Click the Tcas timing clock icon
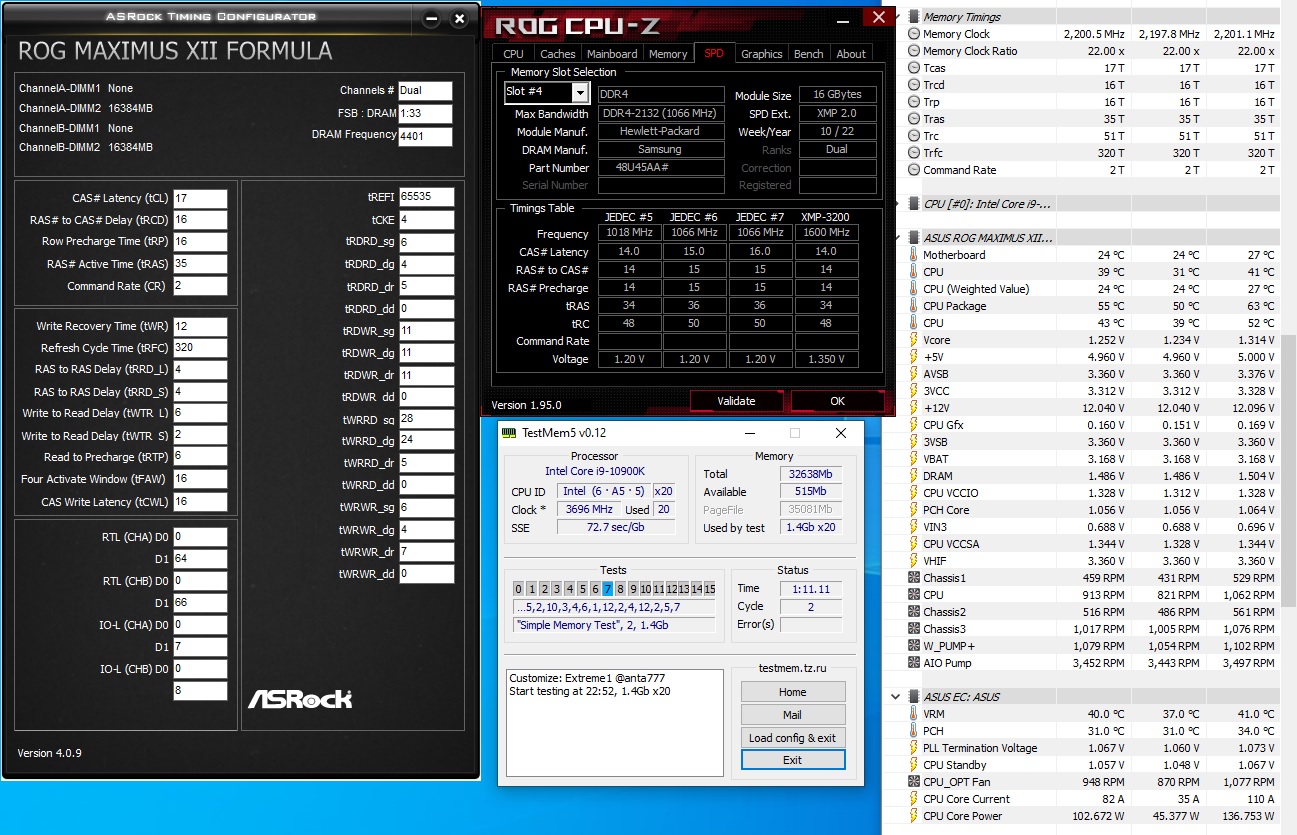Image resolution: width=1297 pixels, height=835 pixels. [914, 68]
